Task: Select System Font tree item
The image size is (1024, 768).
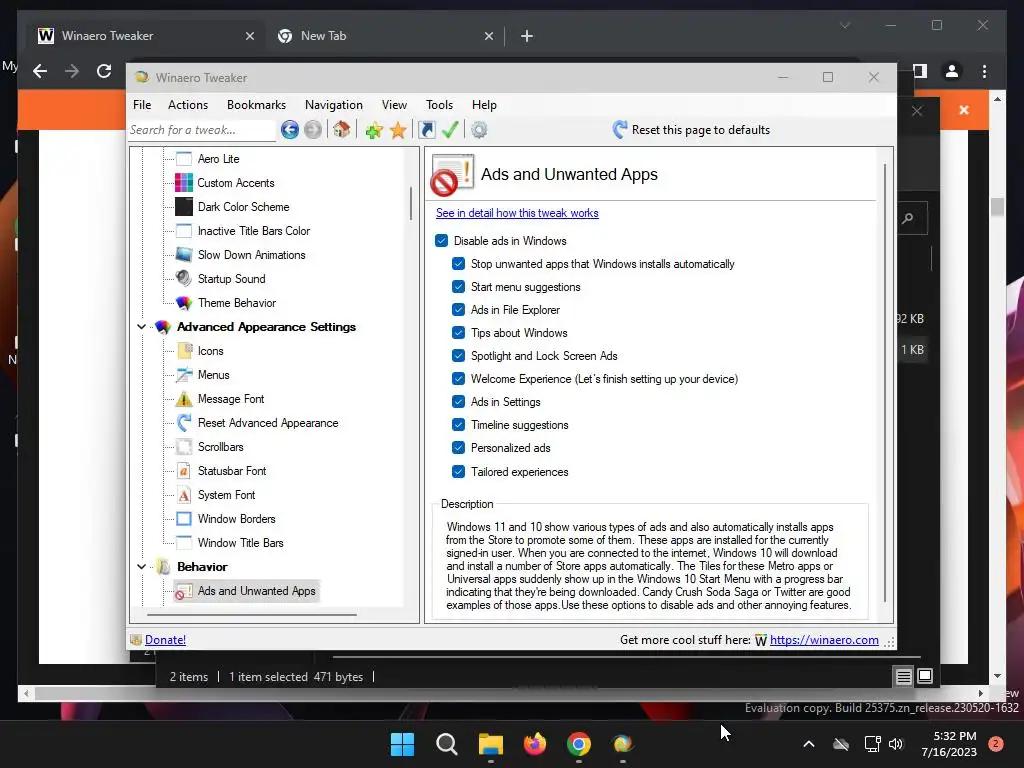Action: coord(226,495)
